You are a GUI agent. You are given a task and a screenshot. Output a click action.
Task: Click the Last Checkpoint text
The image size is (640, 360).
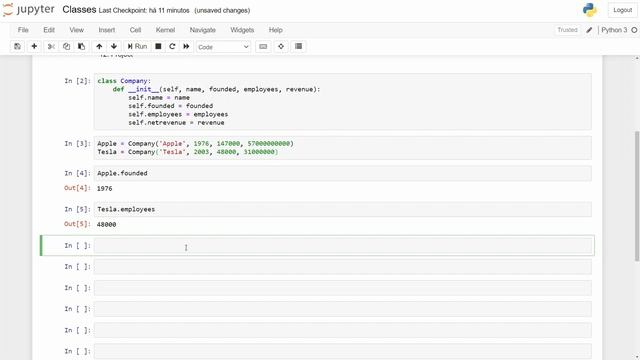coord(144,11)
